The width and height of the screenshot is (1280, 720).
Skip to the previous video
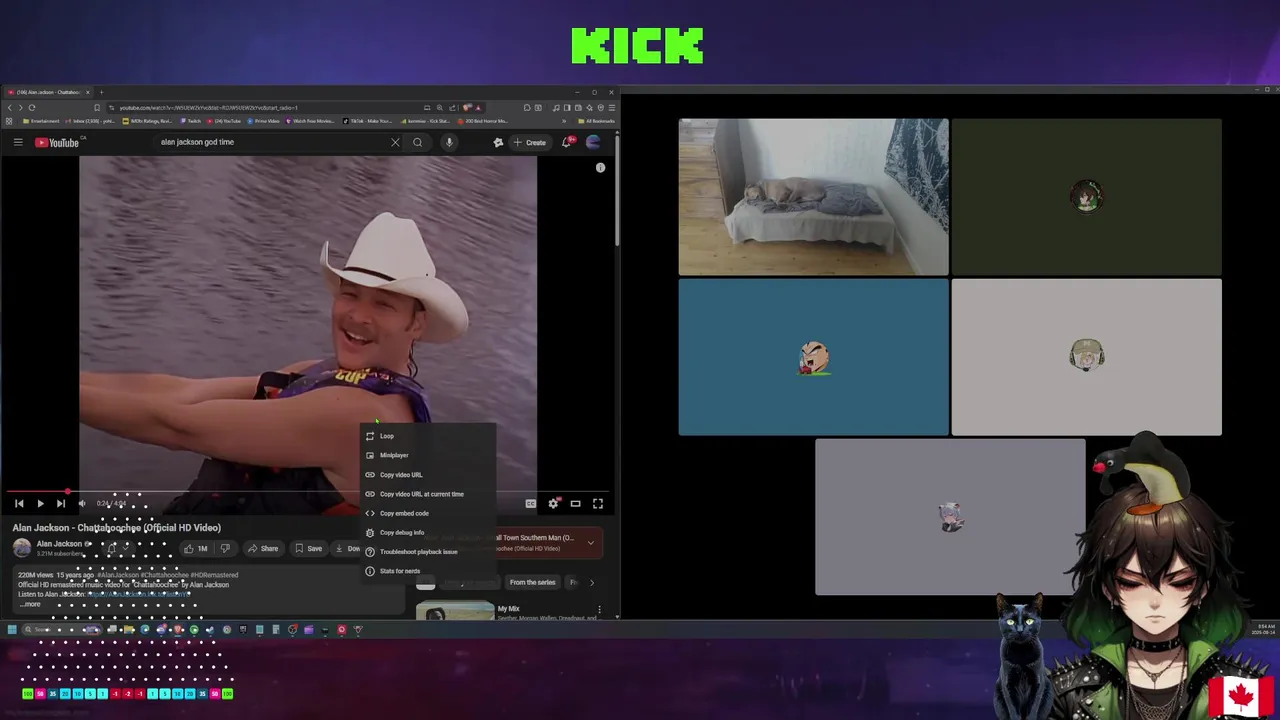click(19, 504)
